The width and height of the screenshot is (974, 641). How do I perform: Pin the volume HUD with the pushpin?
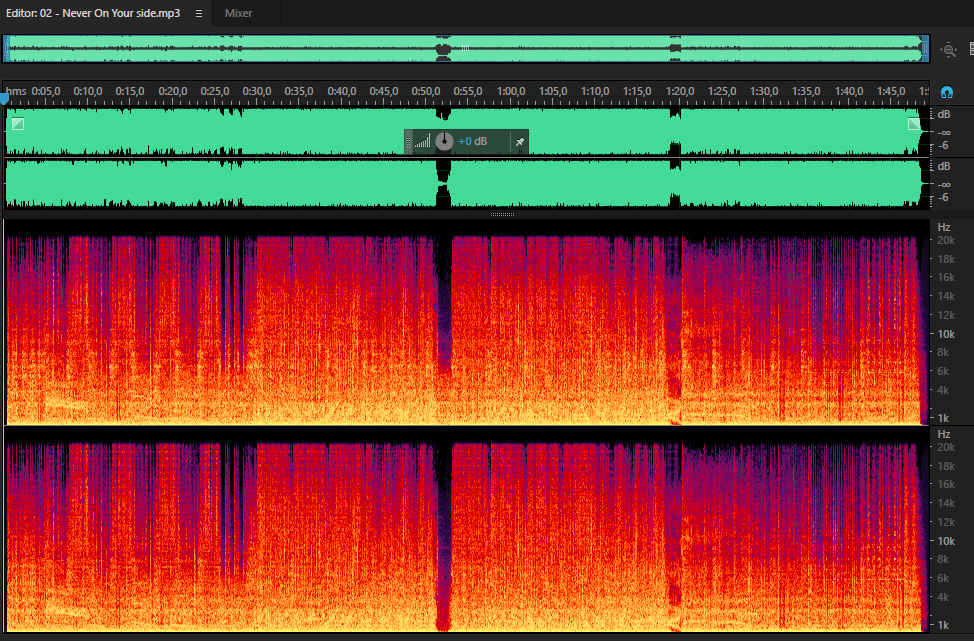coord(520,142)
